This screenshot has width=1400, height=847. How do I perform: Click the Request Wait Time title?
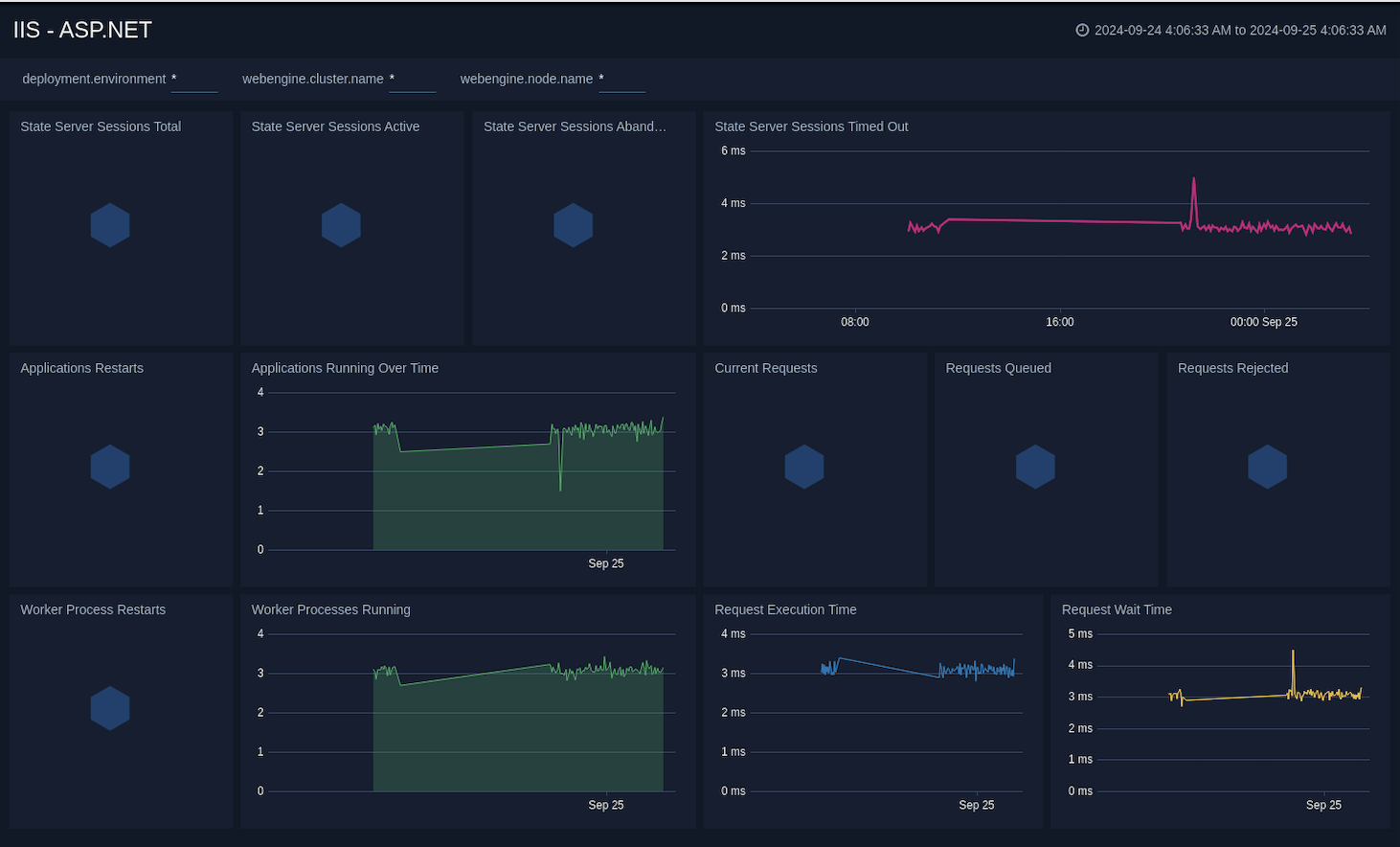[x=1117, y=609]
